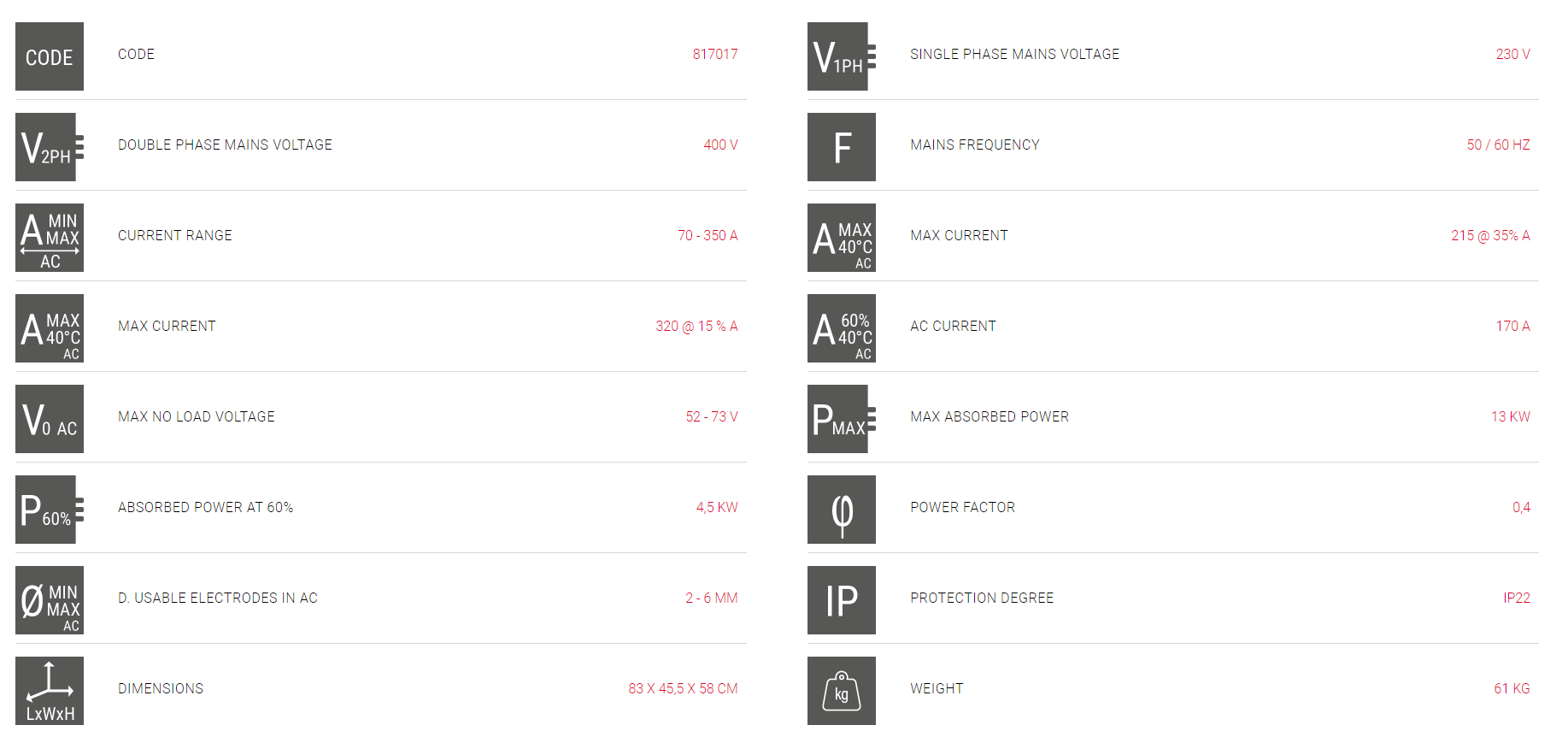Click the 83 X 45,5 X 58 CM value
This screenshot has height=737, width=1568.
[x=683, y=688]
